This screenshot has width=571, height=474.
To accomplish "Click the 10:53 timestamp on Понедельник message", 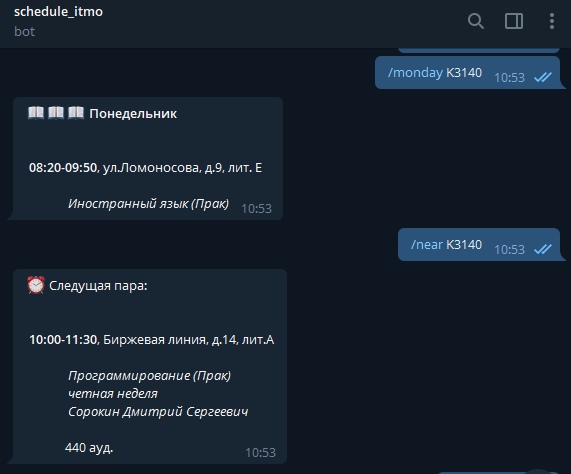I will coord(256,209).
